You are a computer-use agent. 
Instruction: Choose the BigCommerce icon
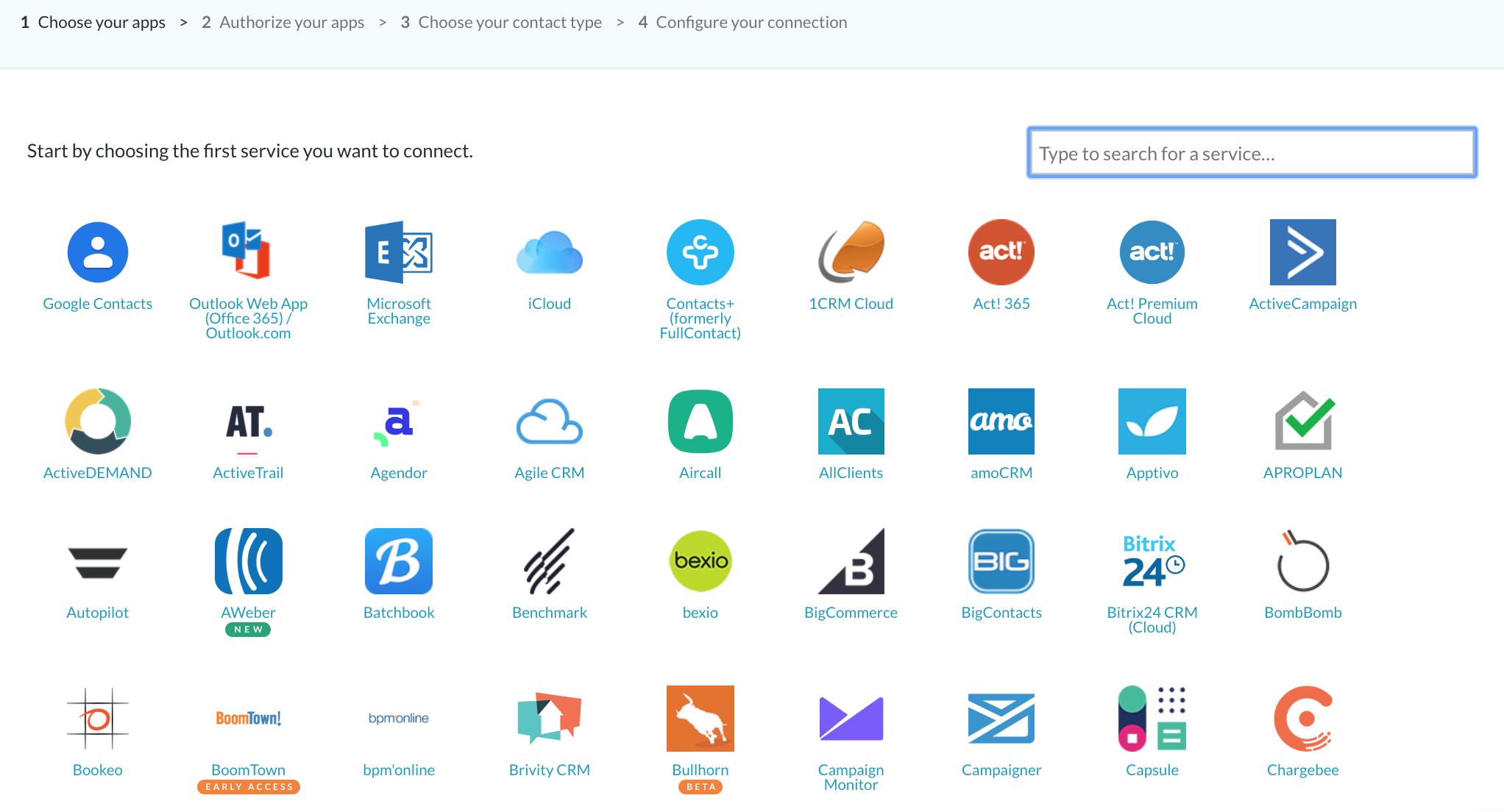pyautogui.click(x=851, y=561)
